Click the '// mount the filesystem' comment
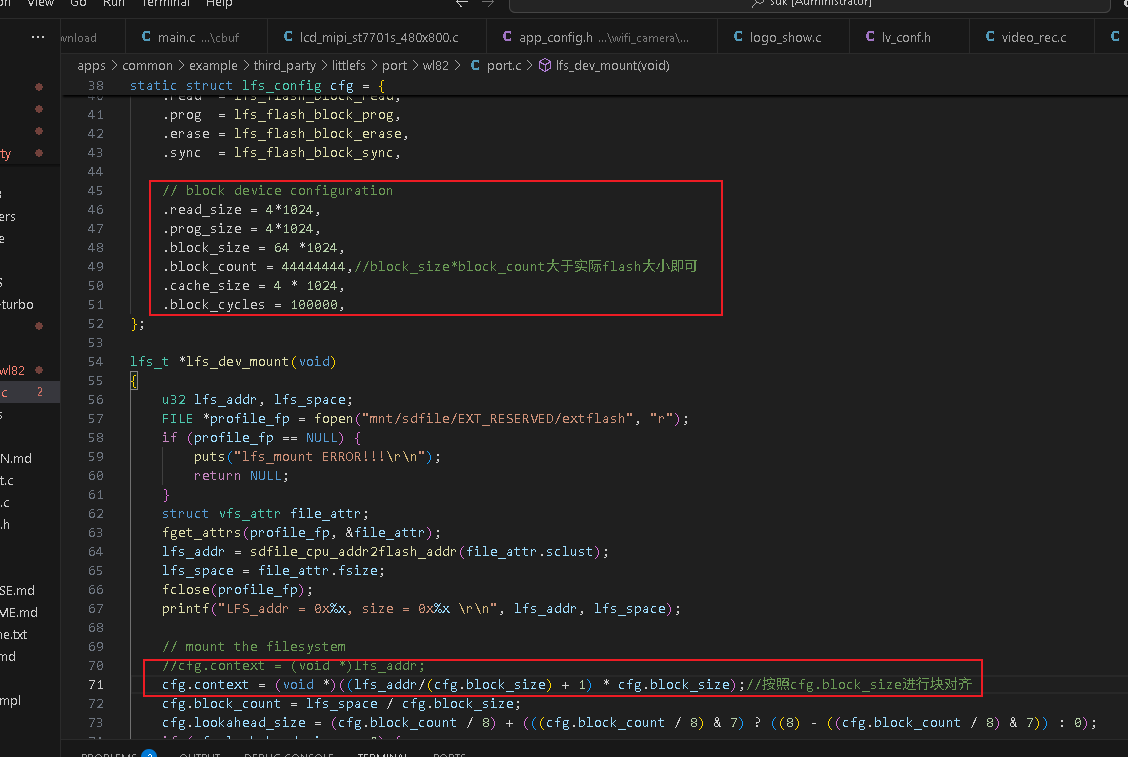Viewport: 1128px width, 757px height. coord(254,647)
